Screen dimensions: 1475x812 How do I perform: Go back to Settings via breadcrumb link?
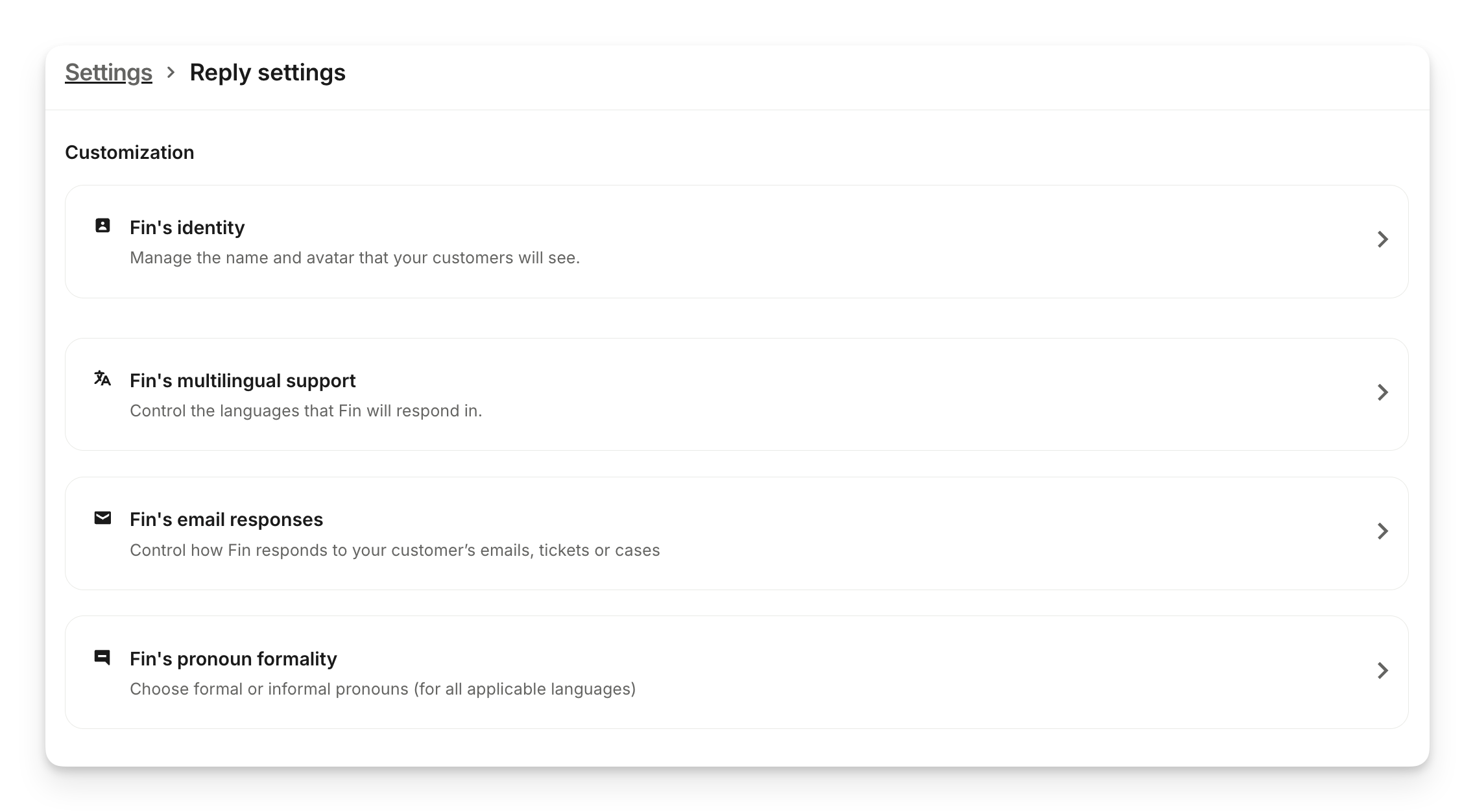point(108,73)
